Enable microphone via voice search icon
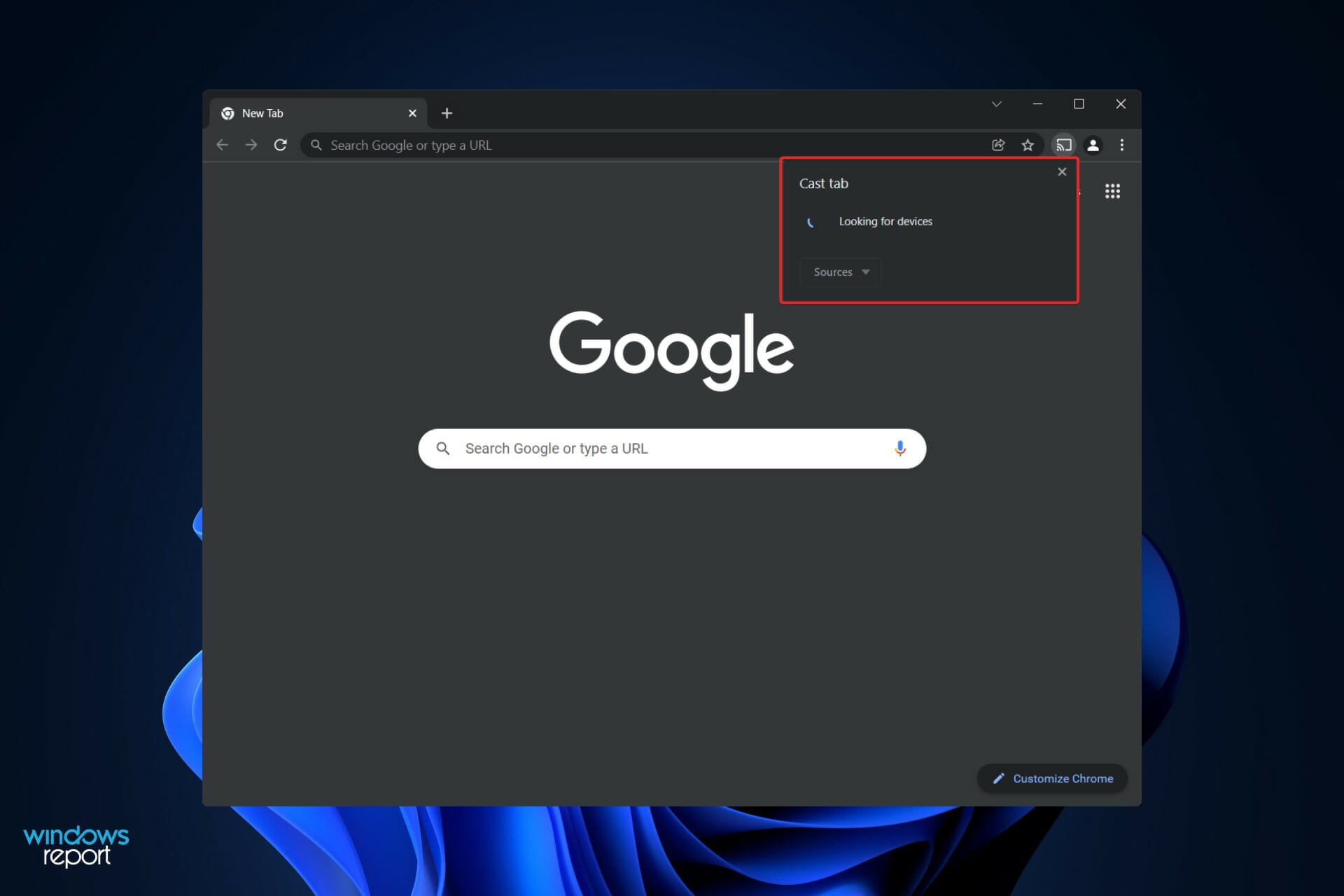 click(x=899, y=448)
